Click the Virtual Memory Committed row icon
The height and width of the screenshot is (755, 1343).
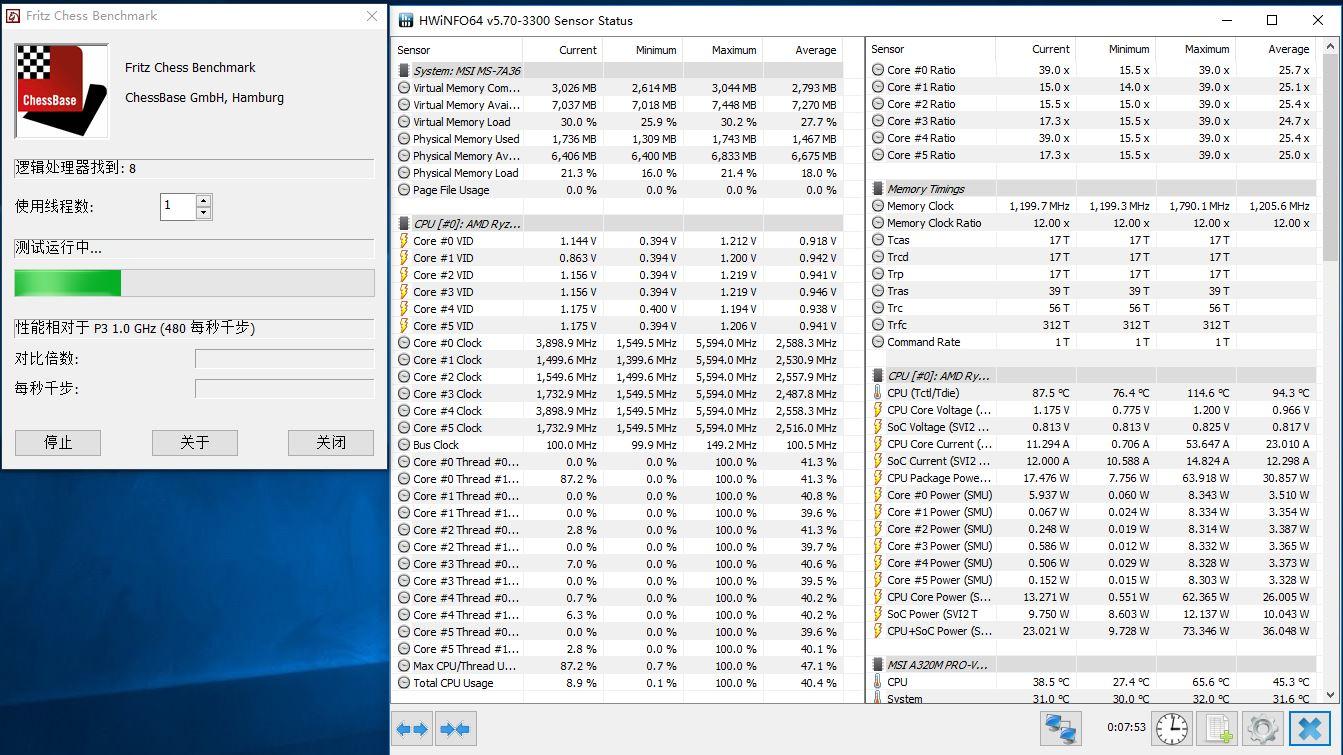[x=404, y=88]
